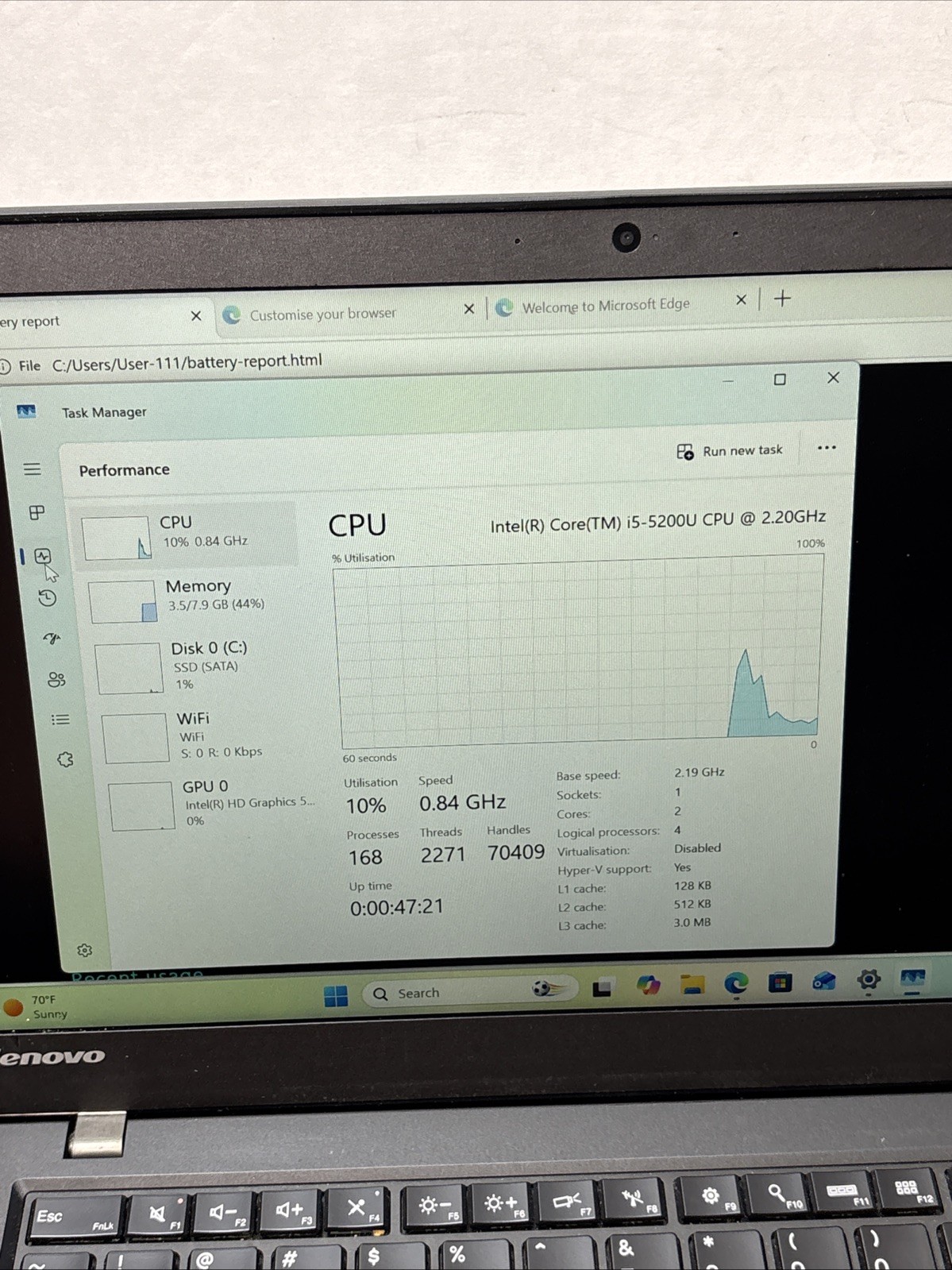Open Task View on the taskbar
This screenshot has height=1270, width=952.
coord(602,988)
